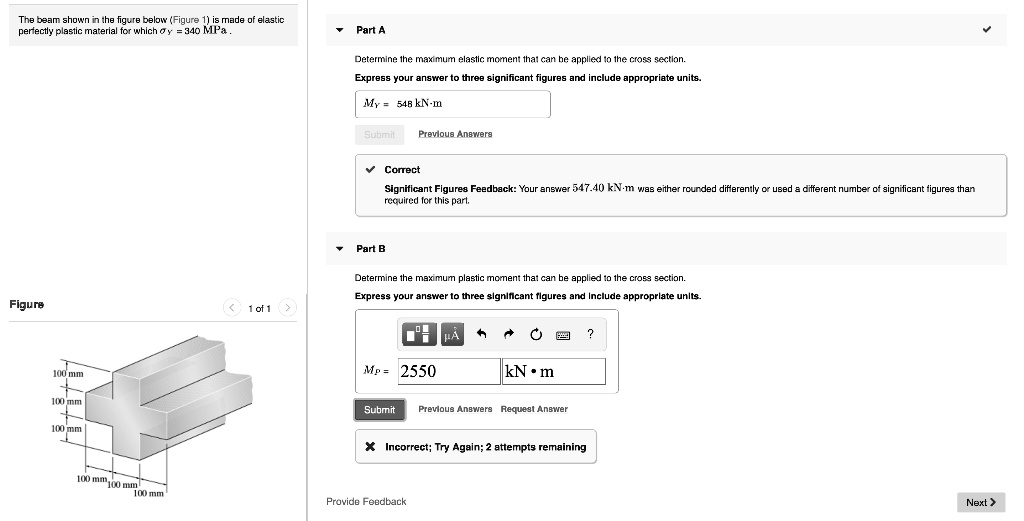Viewport: 1024px width, 521px height.
Task: Collapse the Part A section
Action: click(x=339, y=30)
